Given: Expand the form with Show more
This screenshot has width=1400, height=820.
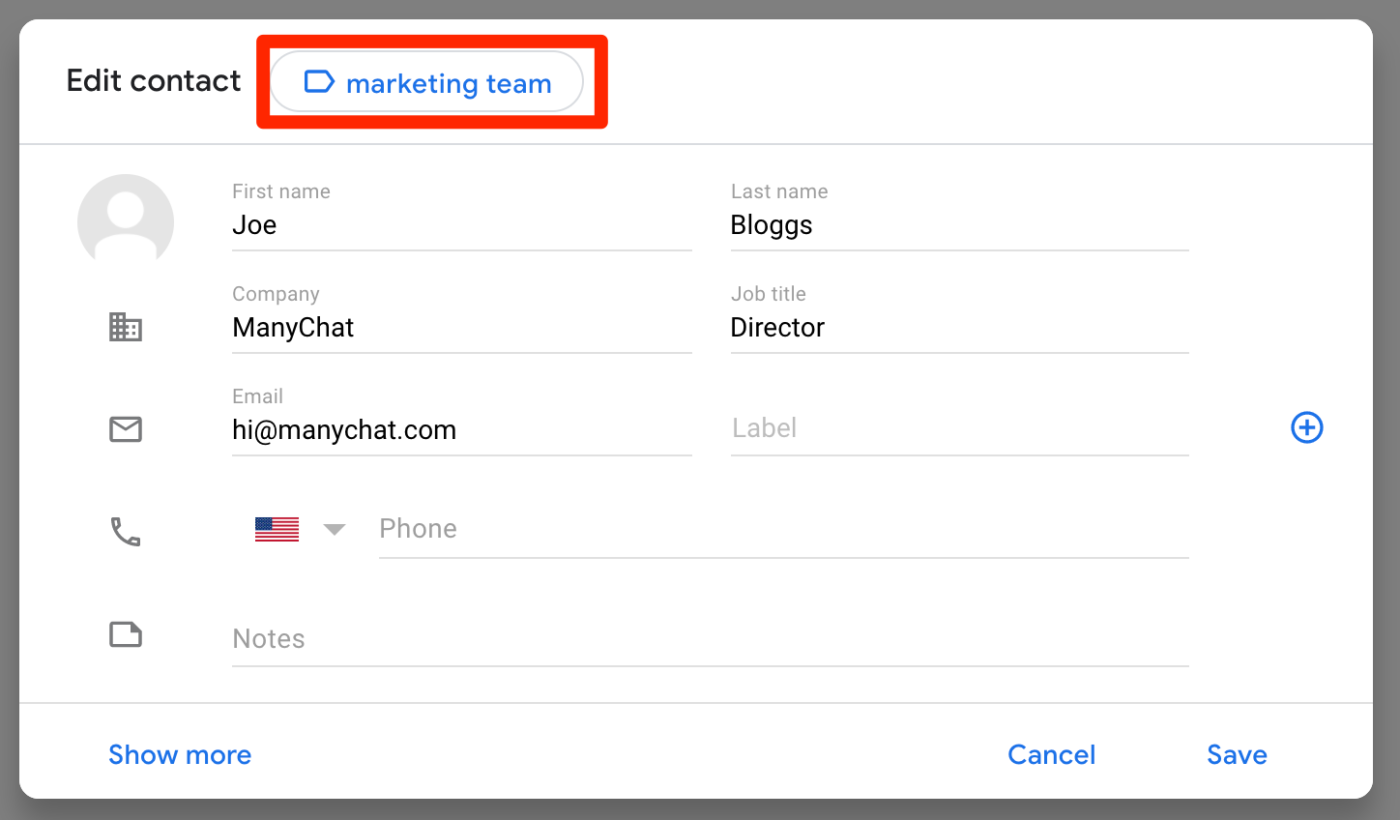Looking at the screenshot, I should click(180, 754).
